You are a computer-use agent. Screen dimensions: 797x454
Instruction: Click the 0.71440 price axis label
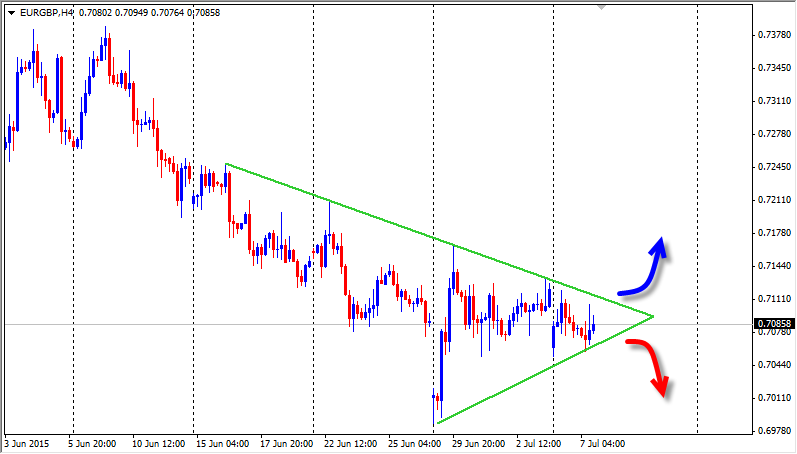775,266
